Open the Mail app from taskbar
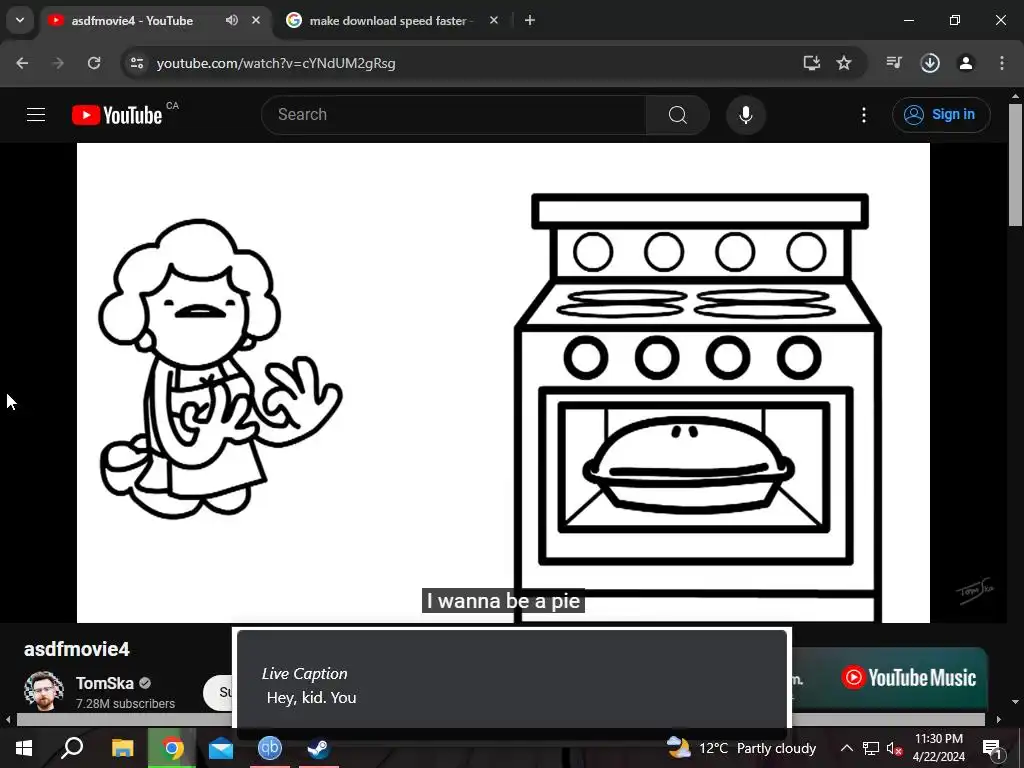 click(x=221, y=748)
